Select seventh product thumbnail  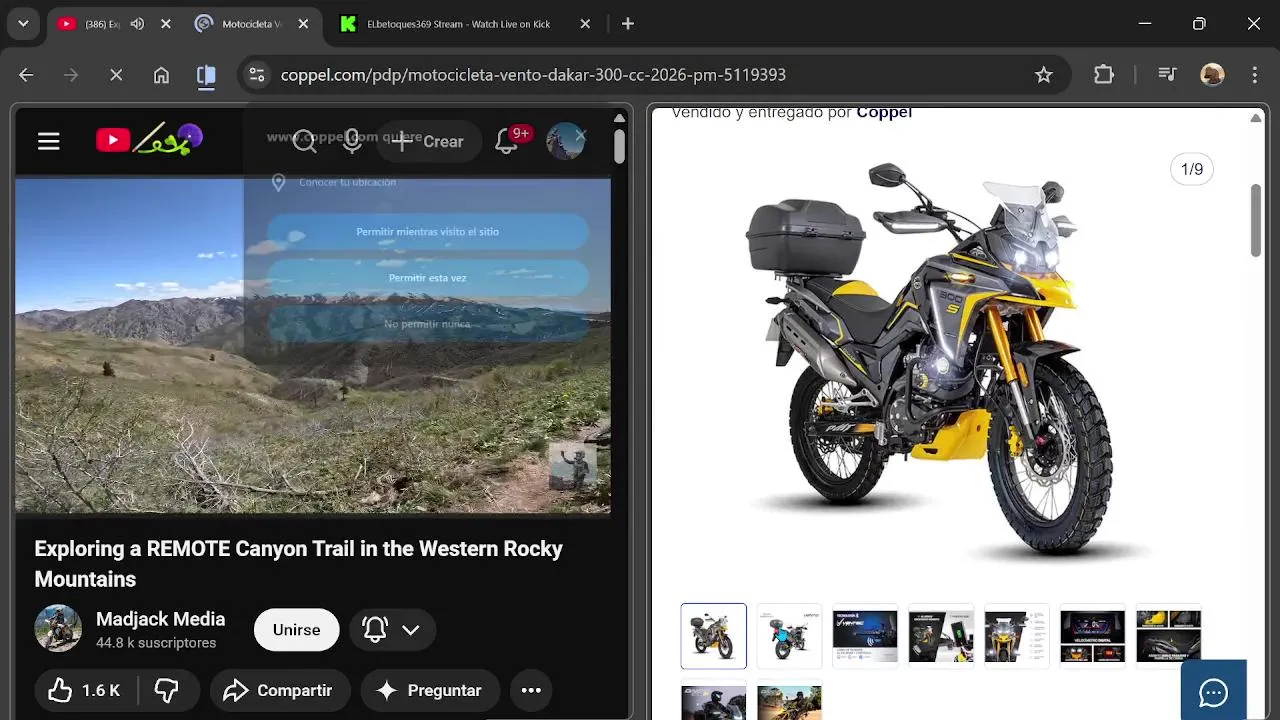(x=1169, y=636)
